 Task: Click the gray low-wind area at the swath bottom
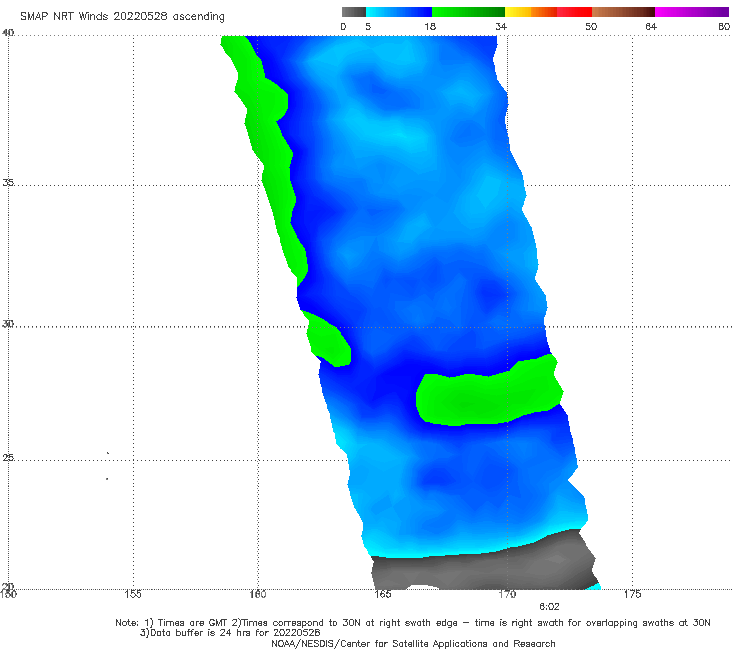coord(484,564)
